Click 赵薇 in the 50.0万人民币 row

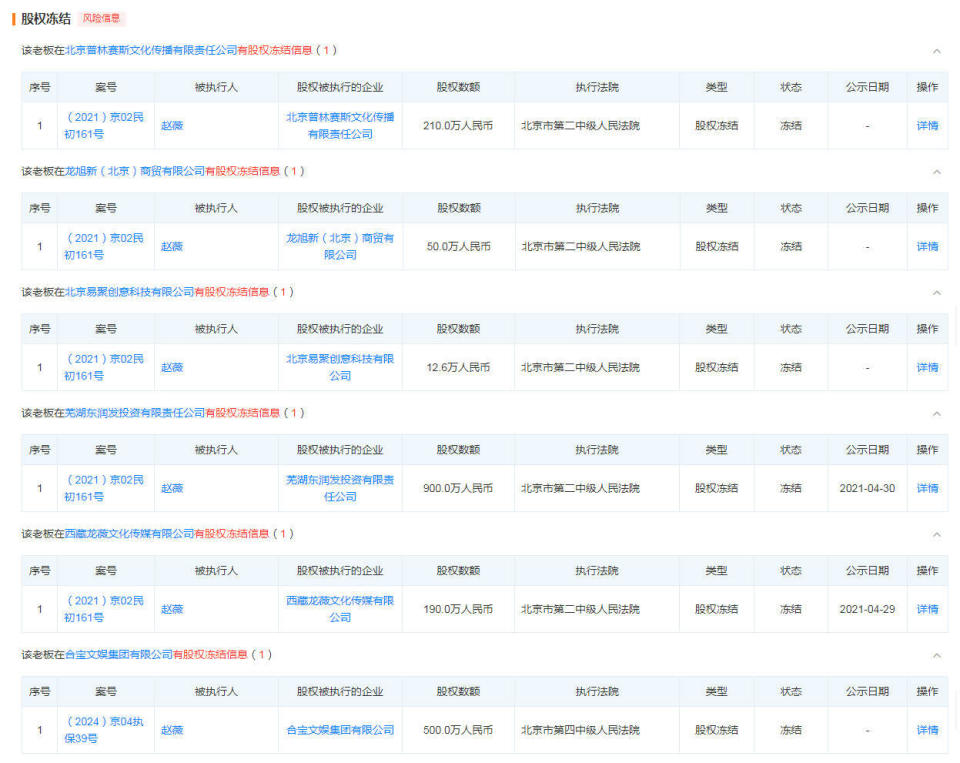tap(172, 246)
